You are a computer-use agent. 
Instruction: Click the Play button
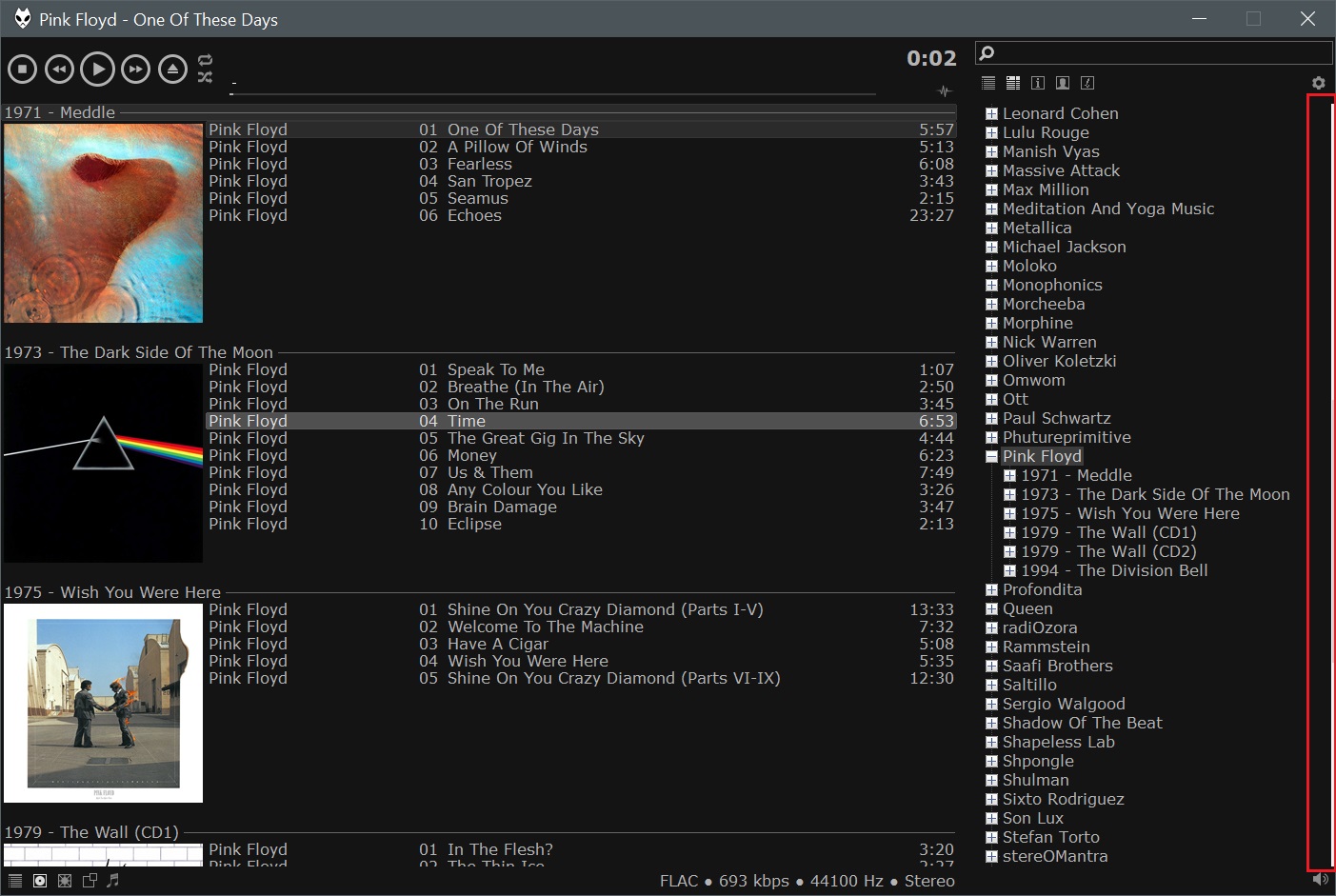click(97, 69)
